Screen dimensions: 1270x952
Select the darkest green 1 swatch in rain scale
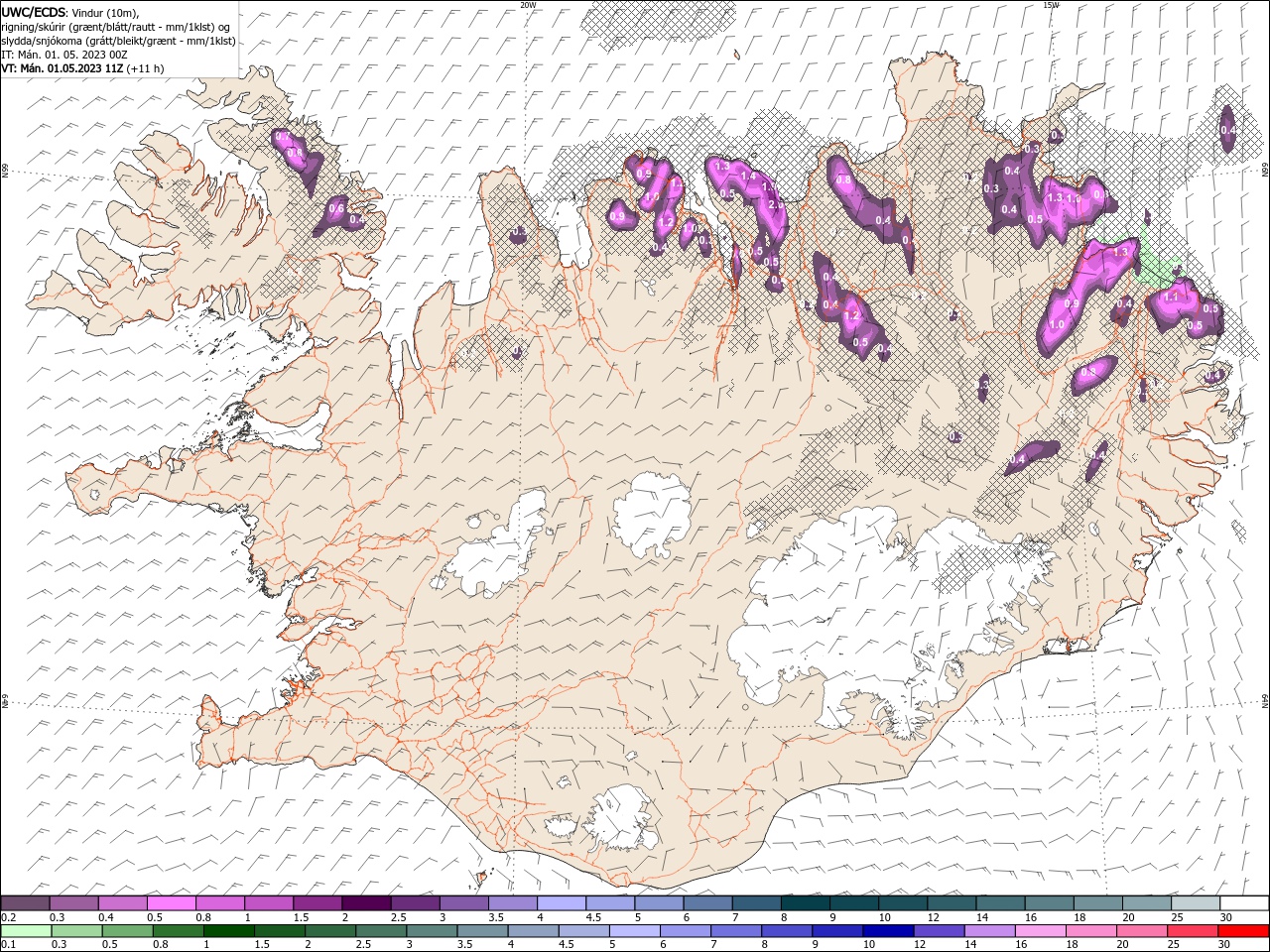coord(228,931)
